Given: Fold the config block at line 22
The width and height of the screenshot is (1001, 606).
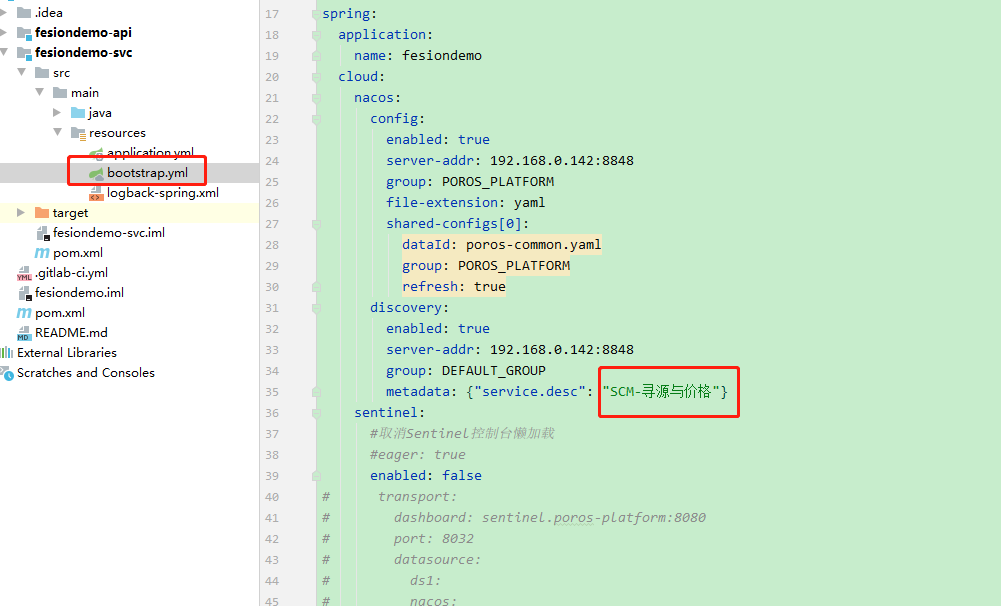Looking at the screenshot, I should tap(316, 119).
